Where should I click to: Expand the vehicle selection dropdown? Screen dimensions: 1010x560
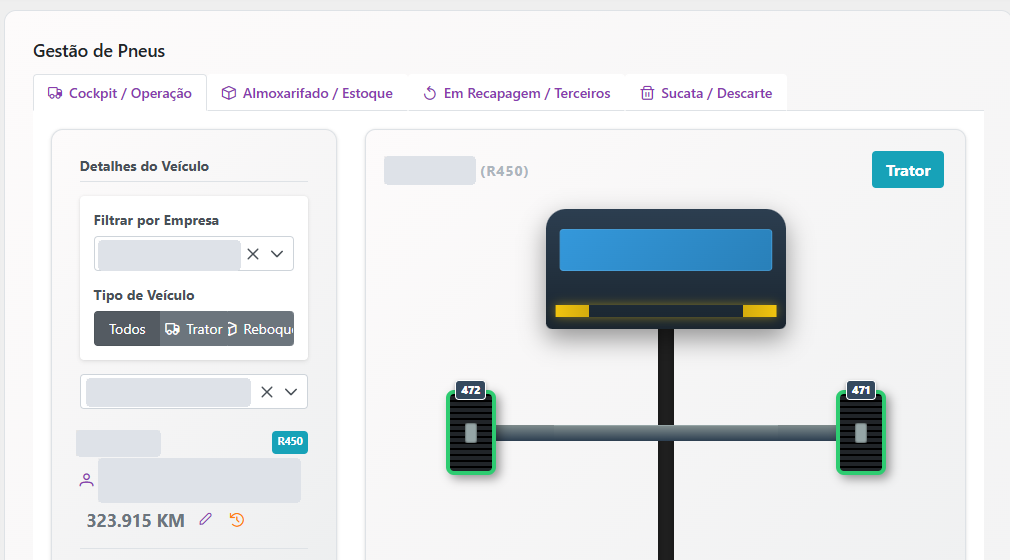291,392
